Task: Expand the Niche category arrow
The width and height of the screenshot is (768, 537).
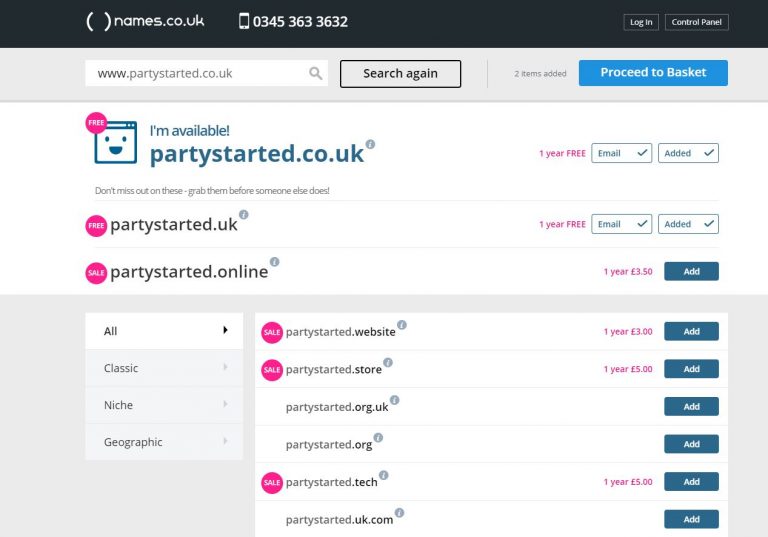Action: (225, 405)
